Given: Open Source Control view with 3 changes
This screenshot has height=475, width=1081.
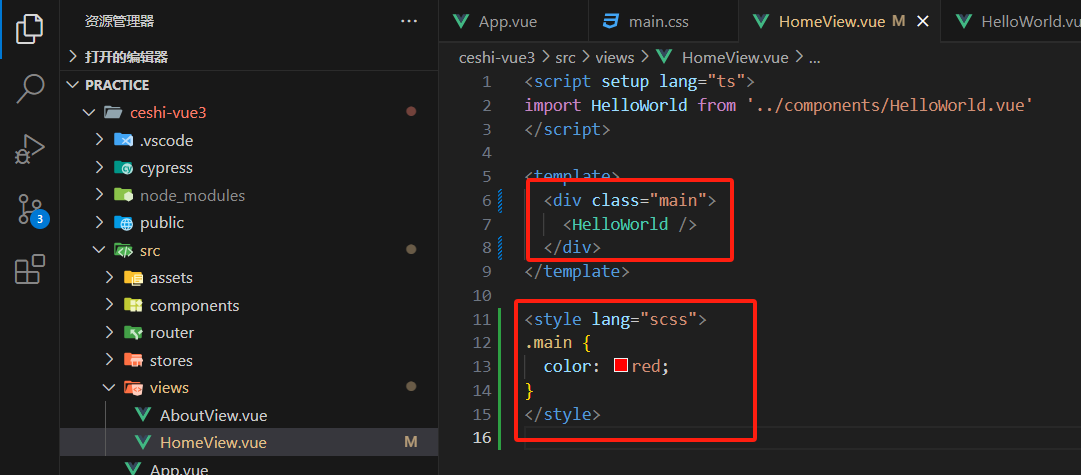Looking at the screenshot, I should click(x=32, y=210).
